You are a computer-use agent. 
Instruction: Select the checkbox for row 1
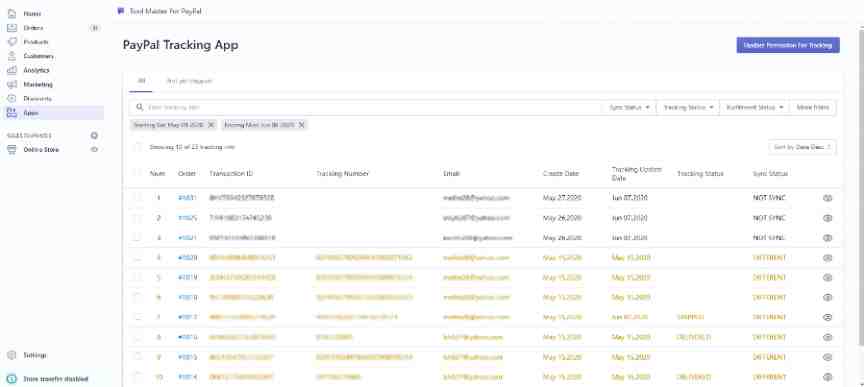(138, 197)
